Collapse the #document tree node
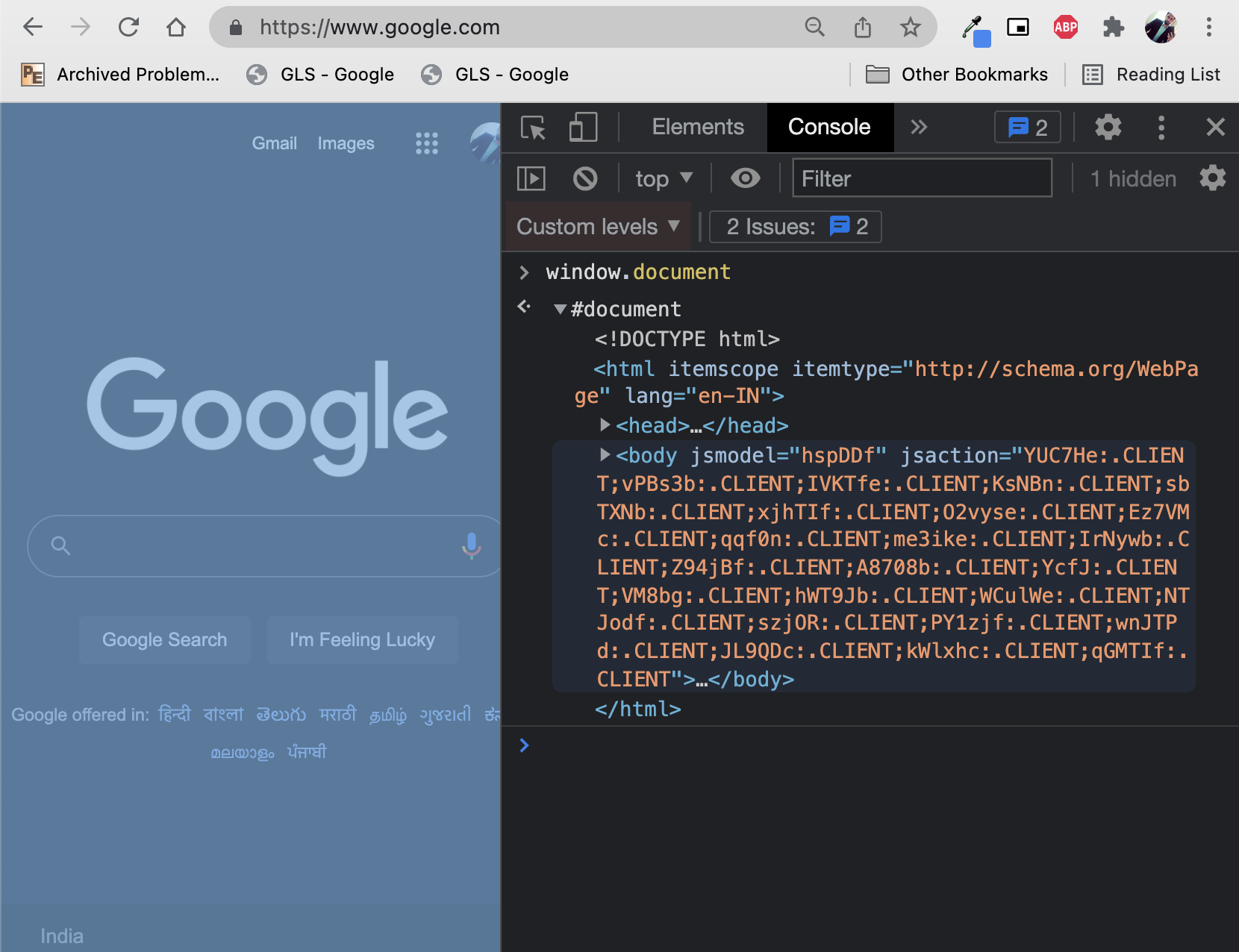This screenshot has width=1239, height=952. coord(560,309)
